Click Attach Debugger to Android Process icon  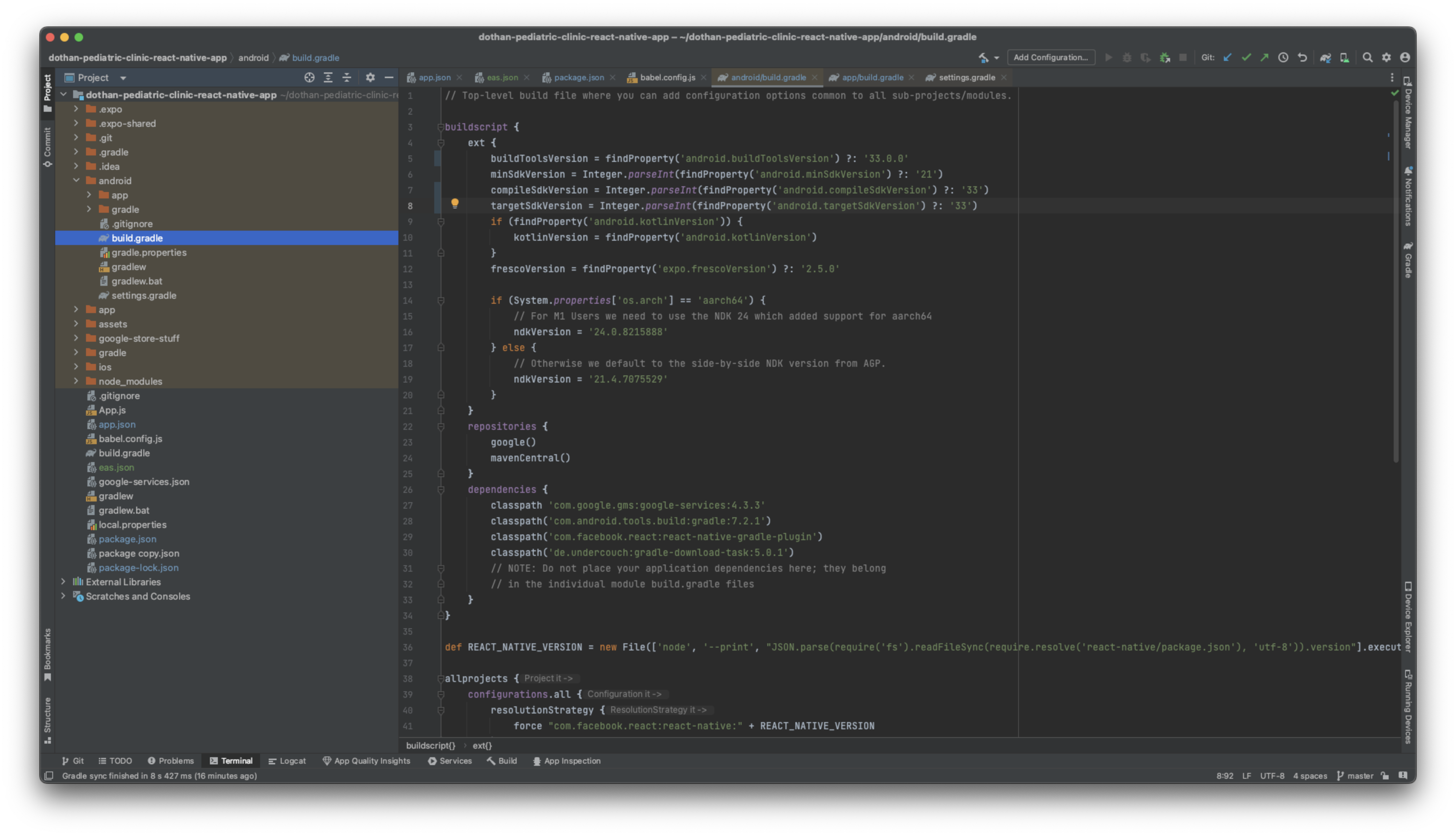click(x=1164, y=57)
